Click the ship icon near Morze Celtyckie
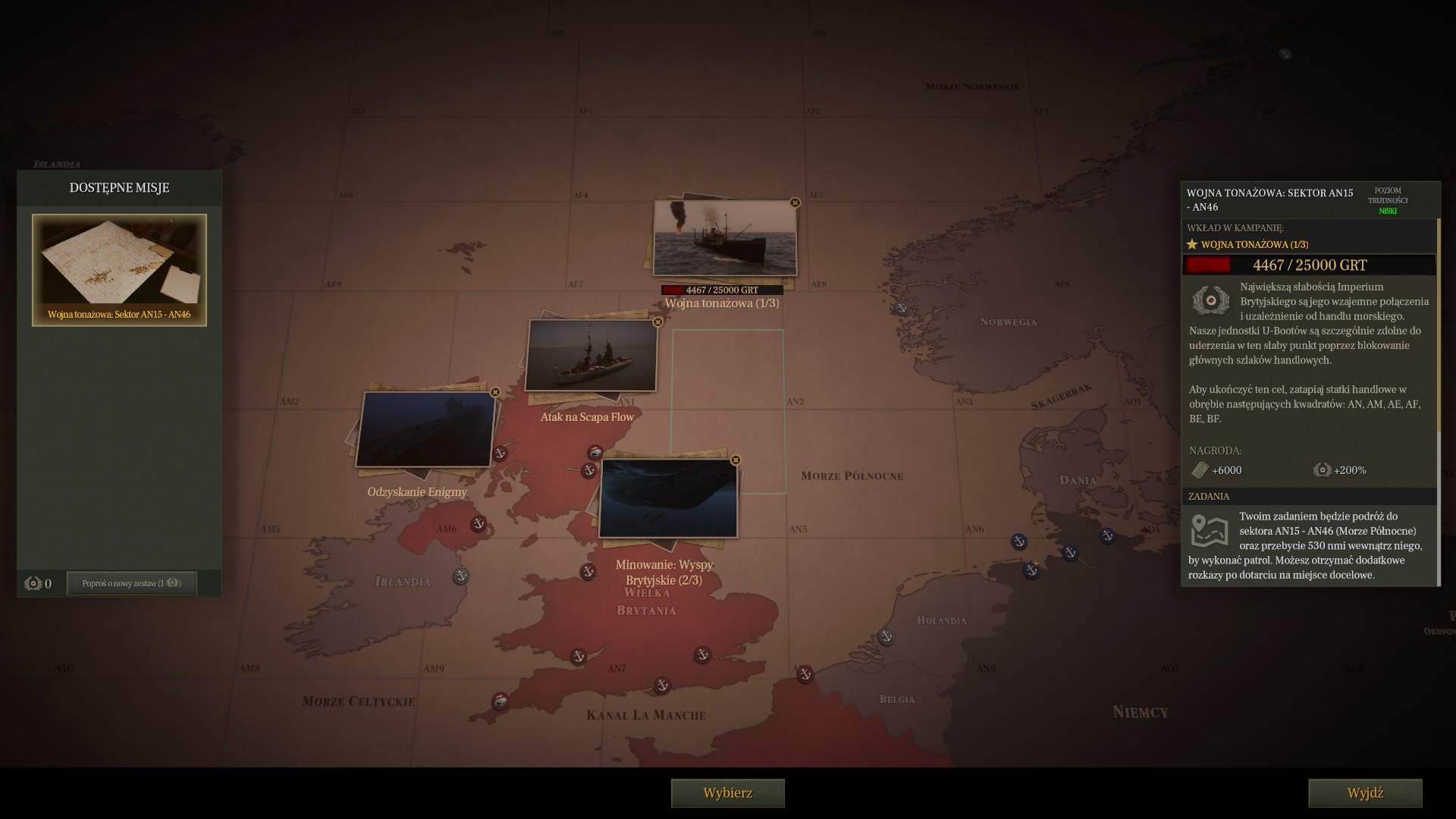This screenshot has height=819, width=1456. point(500,701)
